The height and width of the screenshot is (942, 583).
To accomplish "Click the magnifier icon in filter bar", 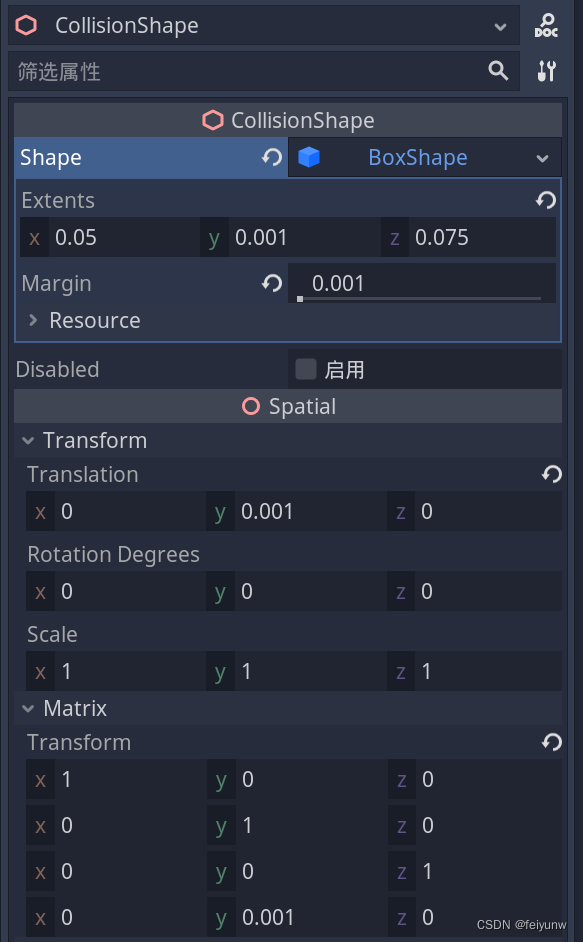I will (496, 71).
